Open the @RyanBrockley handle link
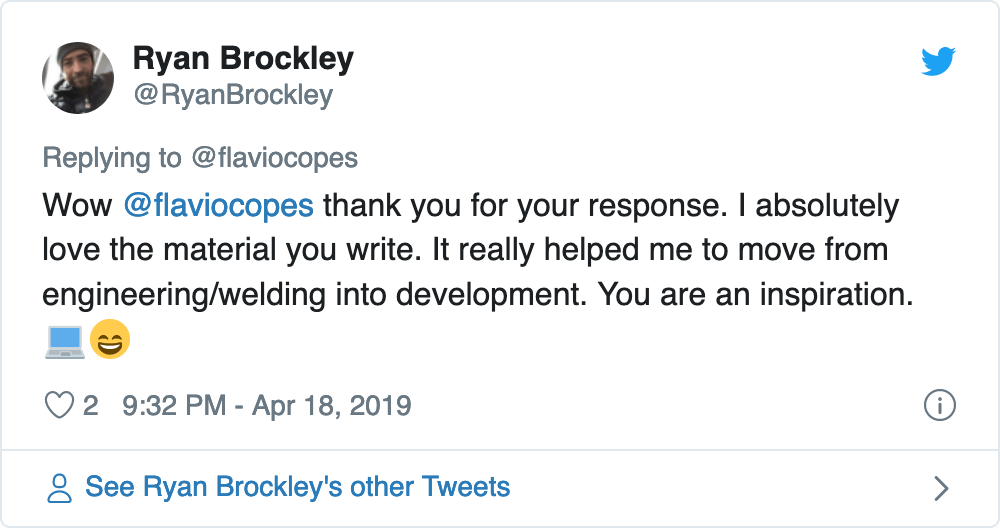The image size is (1000, 528). [233, 95]
